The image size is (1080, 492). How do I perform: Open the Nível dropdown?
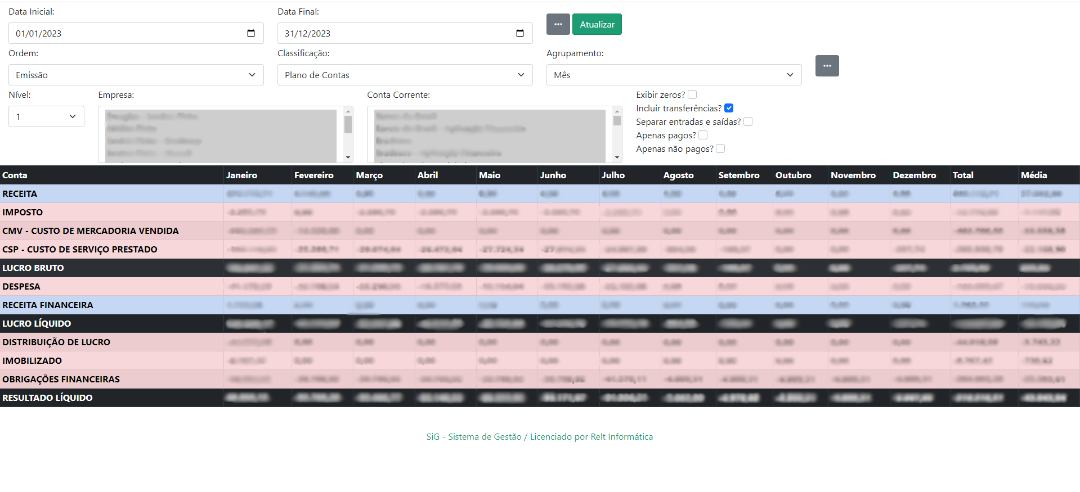coord(46,117)
